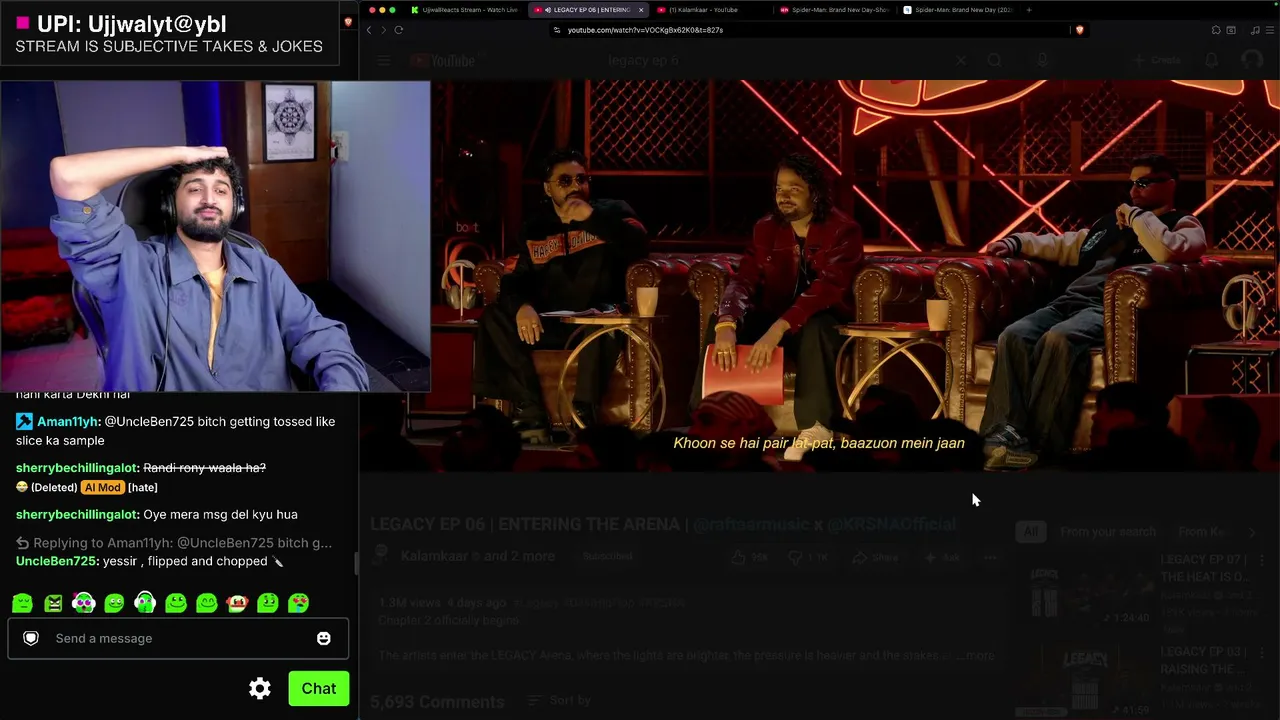Show more filter chips with chevron
This screenshot has height=720, width=1280.
click(x=1252, y=532)
